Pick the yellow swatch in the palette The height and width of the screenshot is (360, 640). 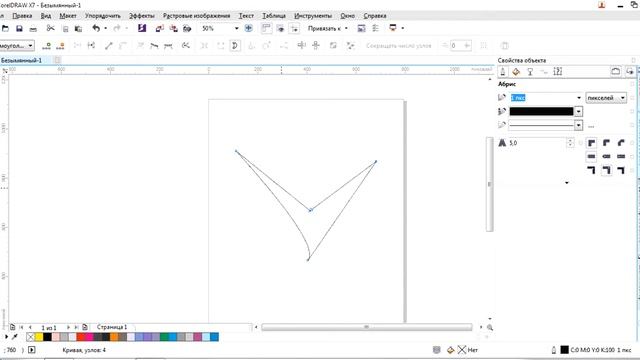click(x=39, y=337)
